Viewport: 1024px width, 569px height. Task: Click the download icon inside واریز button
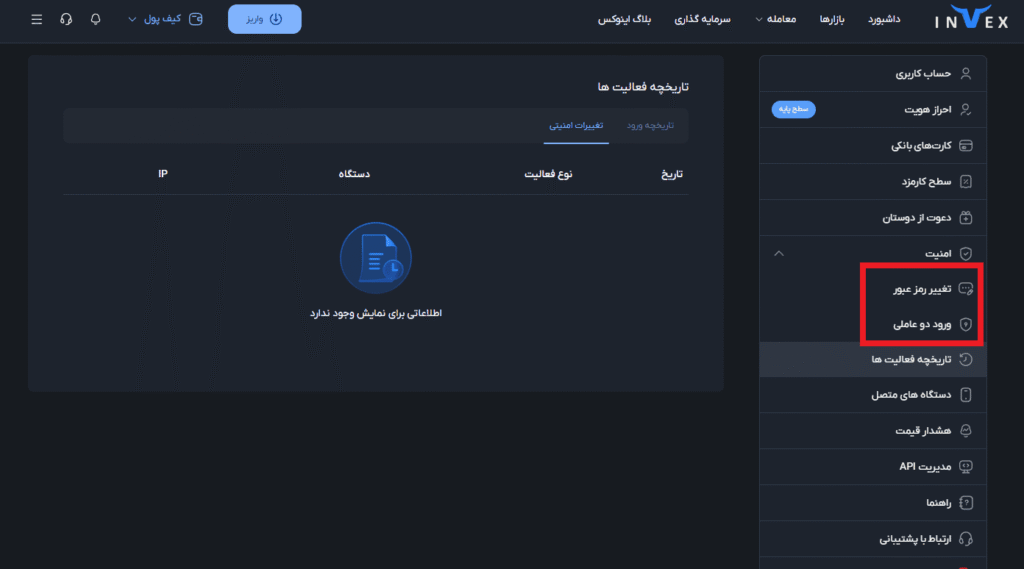click(x=276, y=19)
